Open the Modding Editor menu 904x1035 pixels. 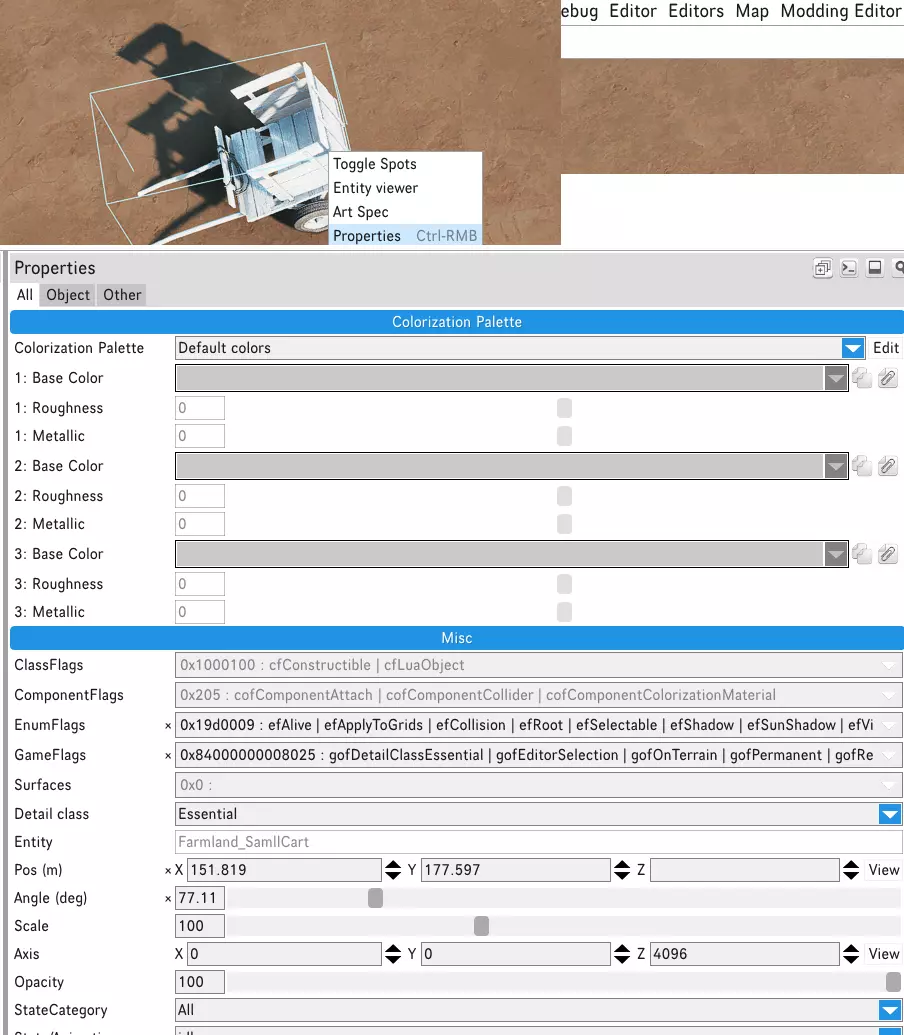(840, 11)
